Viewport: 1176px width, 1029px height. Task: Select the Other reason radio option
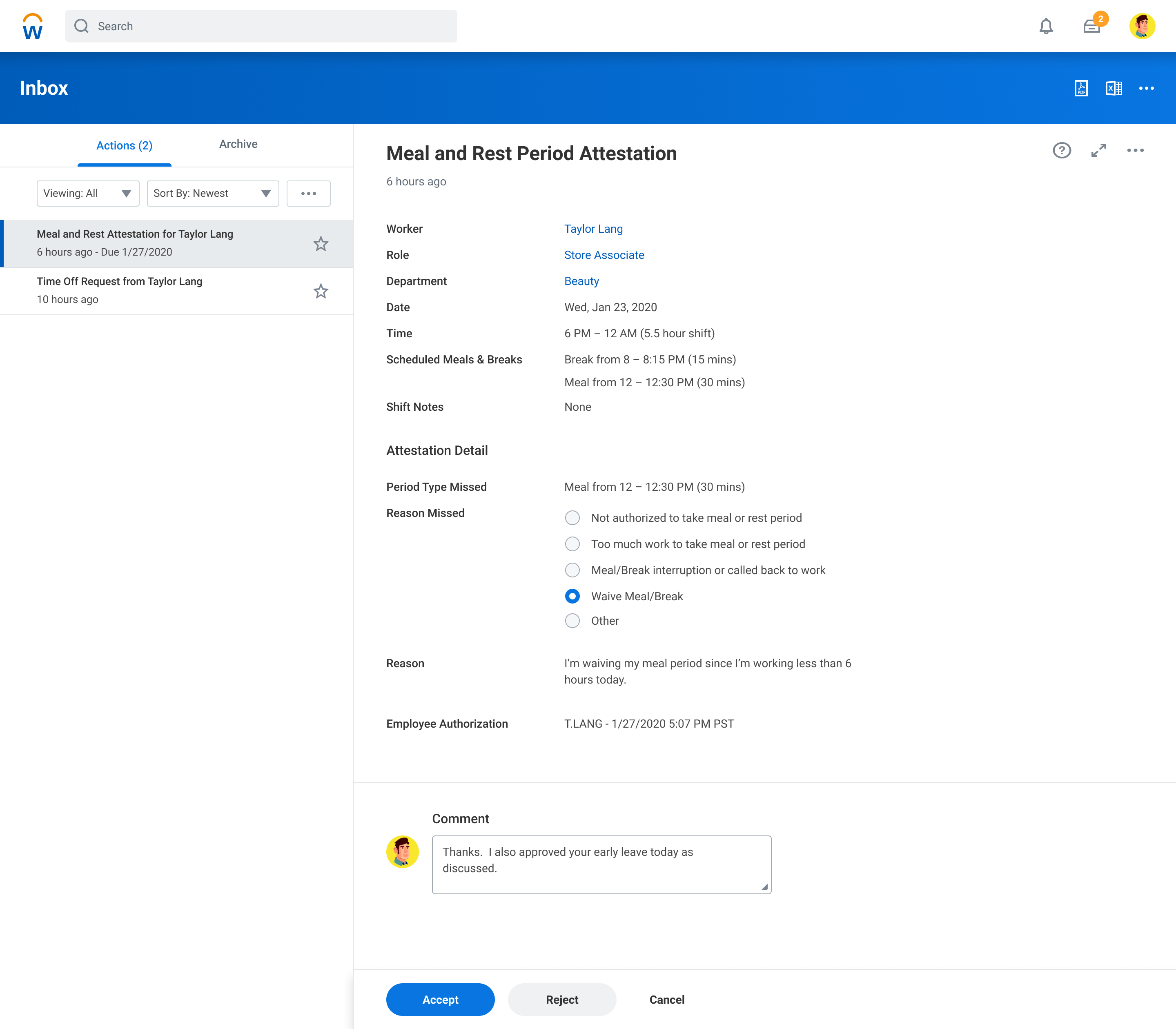[572, 621]
